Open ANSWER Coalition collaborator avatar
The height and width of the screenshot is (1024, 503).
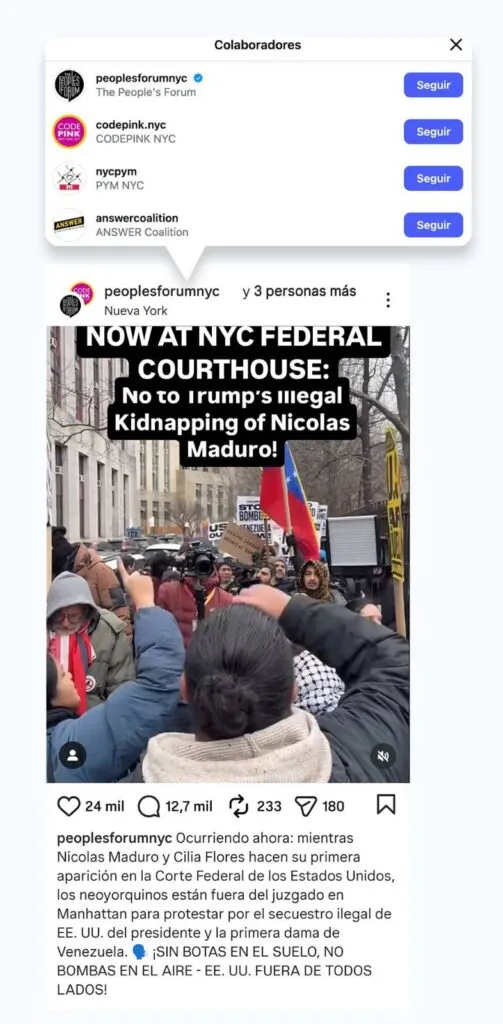click(x=69, y=225)
